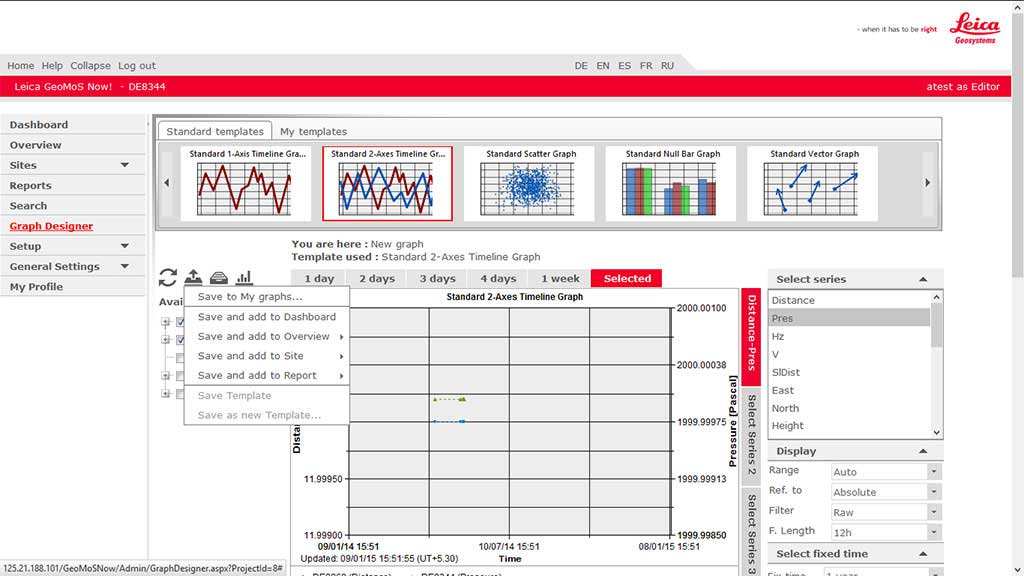
Task: Expand General Settings sidebar arrow
Action: click(x=125, y=266)
